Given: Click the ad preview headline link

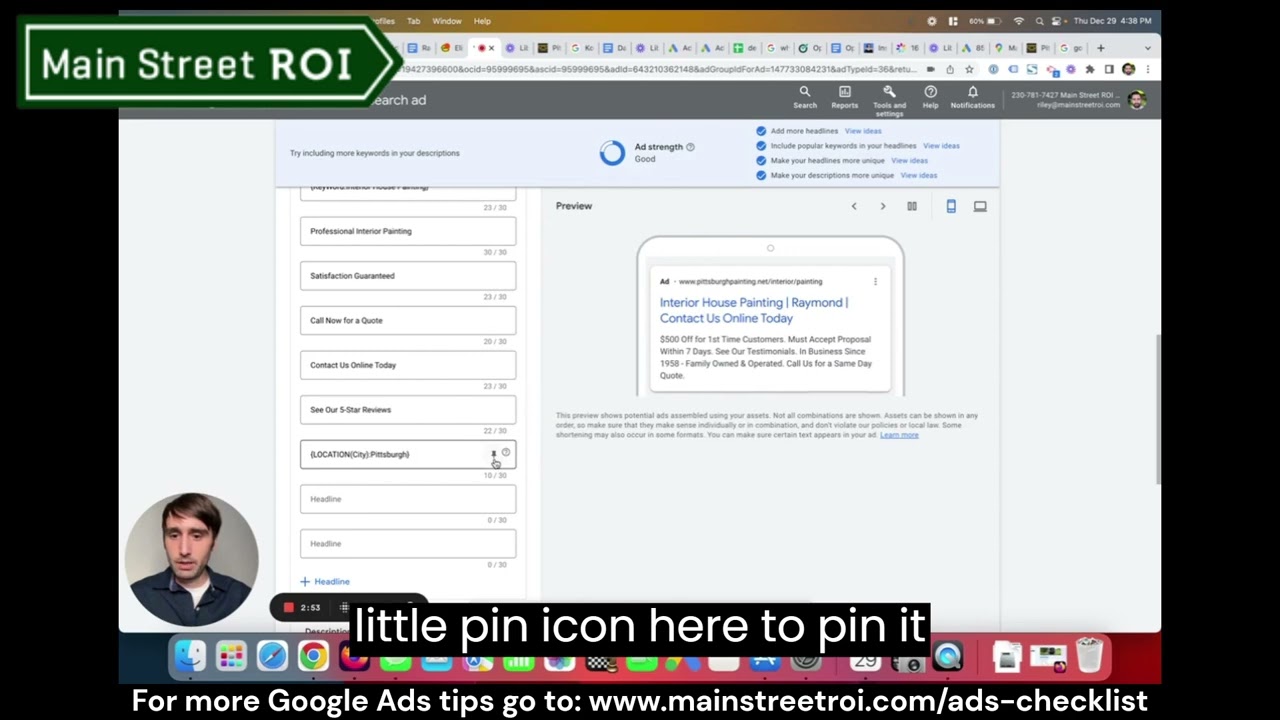Looking at the screenshot, I should [754, 310].
